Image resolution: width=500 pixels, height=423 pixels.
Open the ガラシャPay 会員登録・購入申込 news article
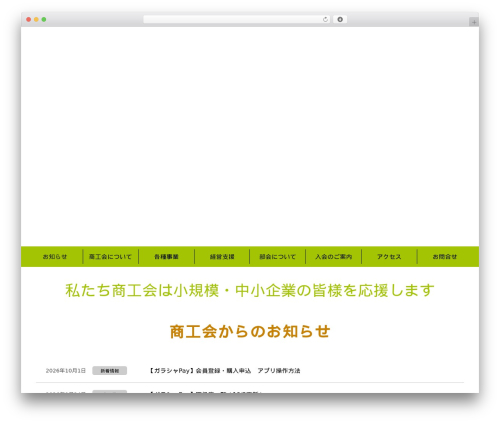click(x=224, y=371)
